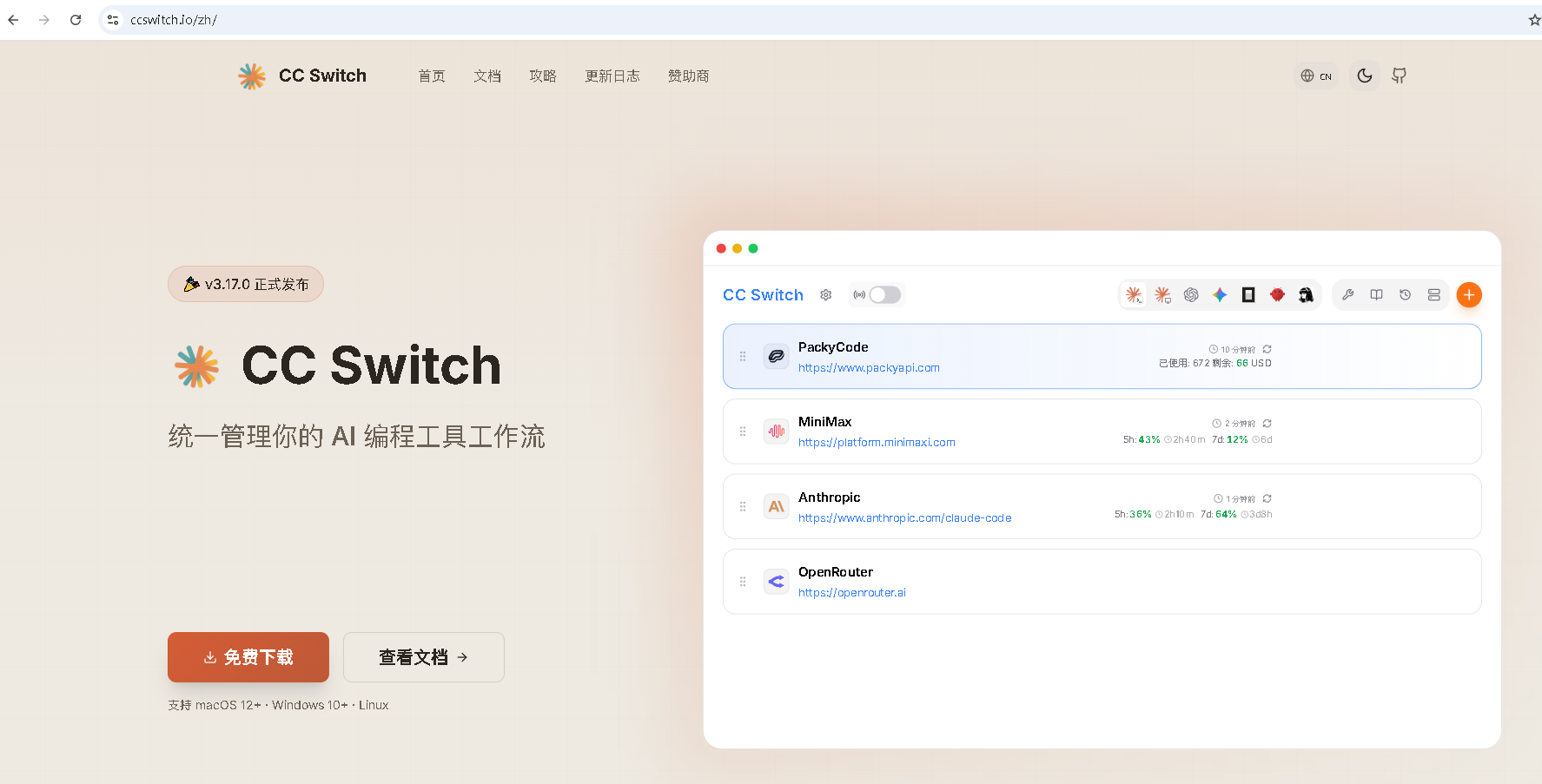The image size is (1542, 784).
Task: Open the anthropic.com/claude-code link
Action: pyautogui.click(x=905, y=518)
